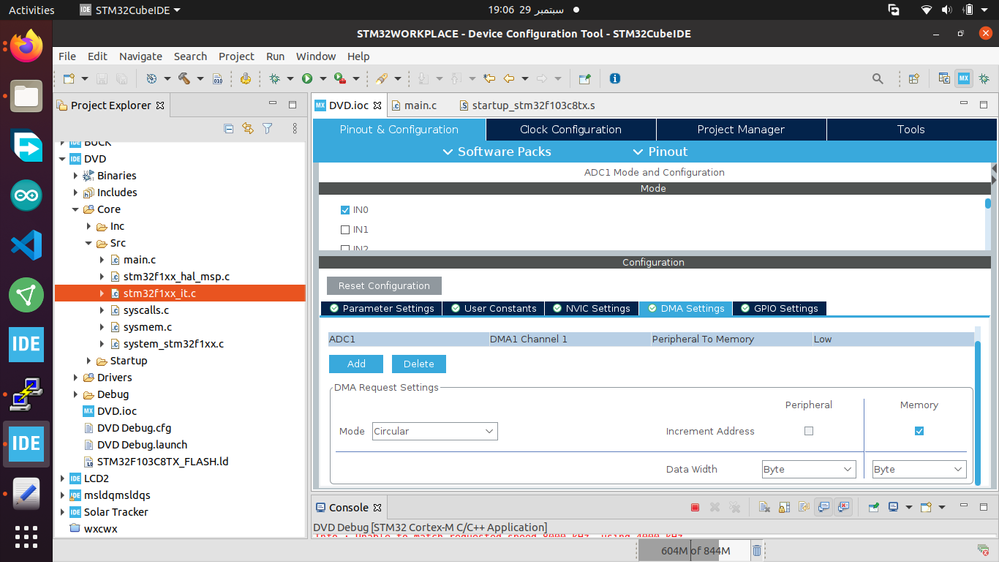Open Memory Data Width dropdown
This screenshot has width=999, height=562.
coord(919,470)
